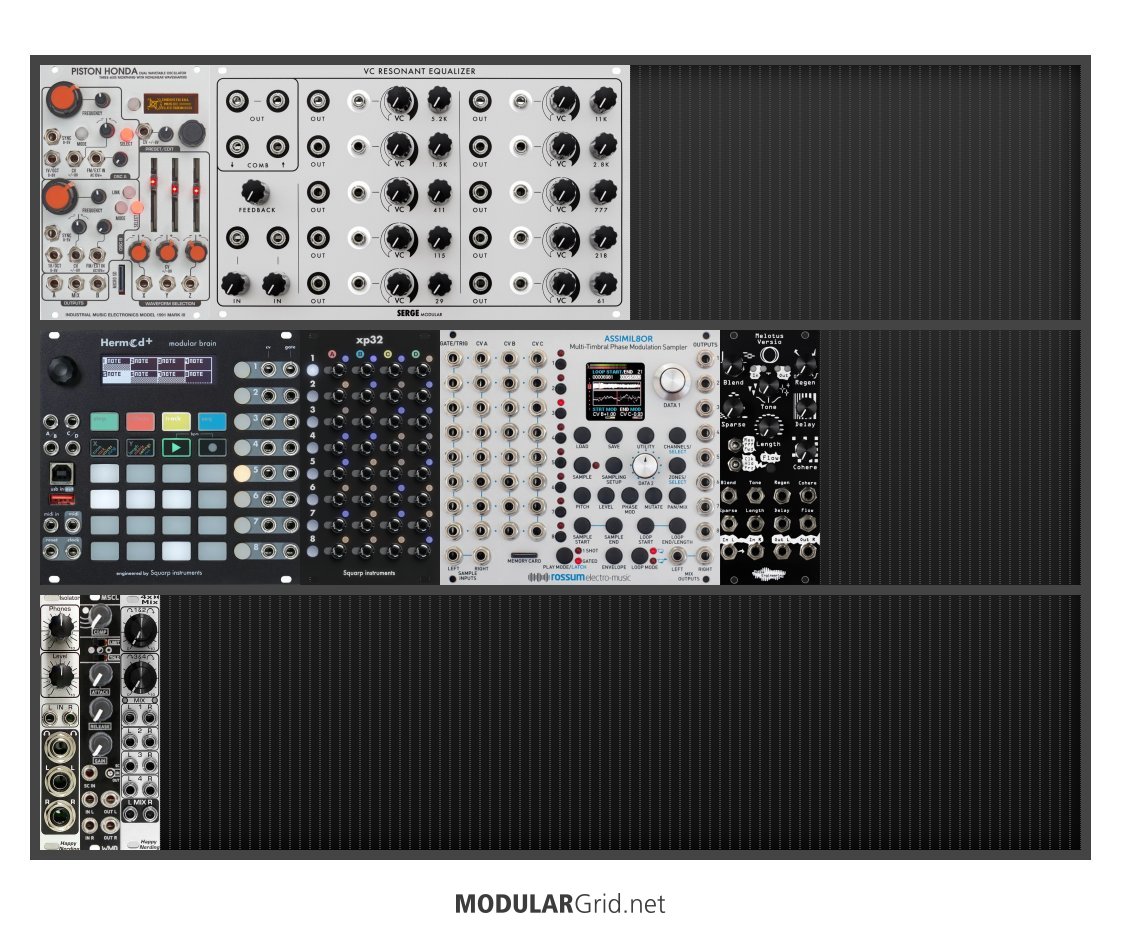Click Piston Honda OSC A orange frequency knob
The image size is (1121, 925).
64,99
